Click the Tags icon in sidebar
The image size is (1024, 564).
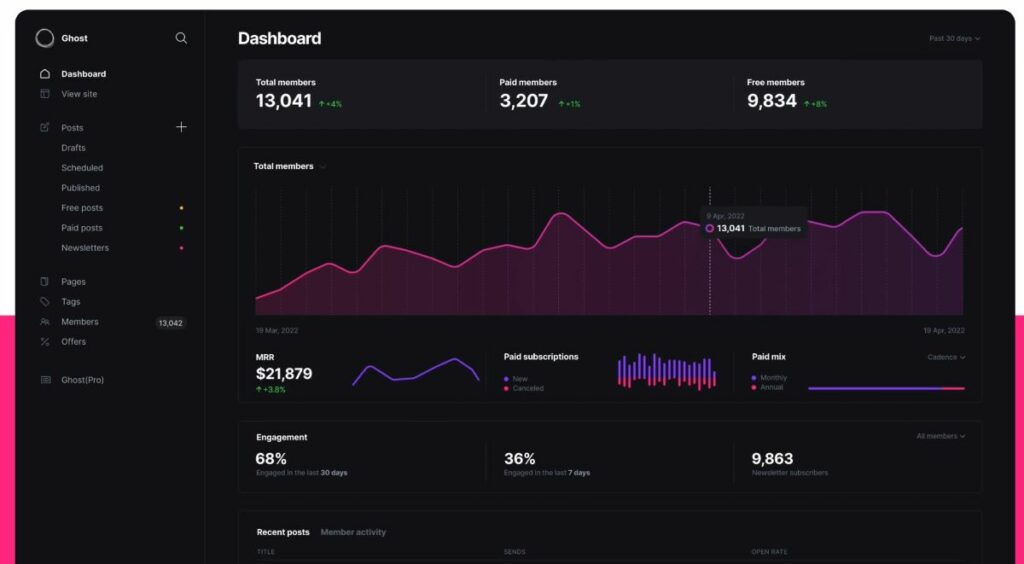44,302
